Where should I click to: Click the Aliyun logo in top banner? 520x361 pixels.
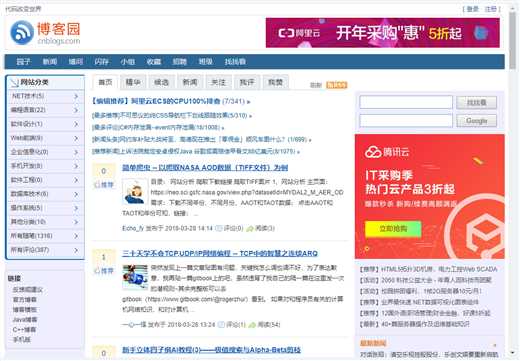point(299,33)
